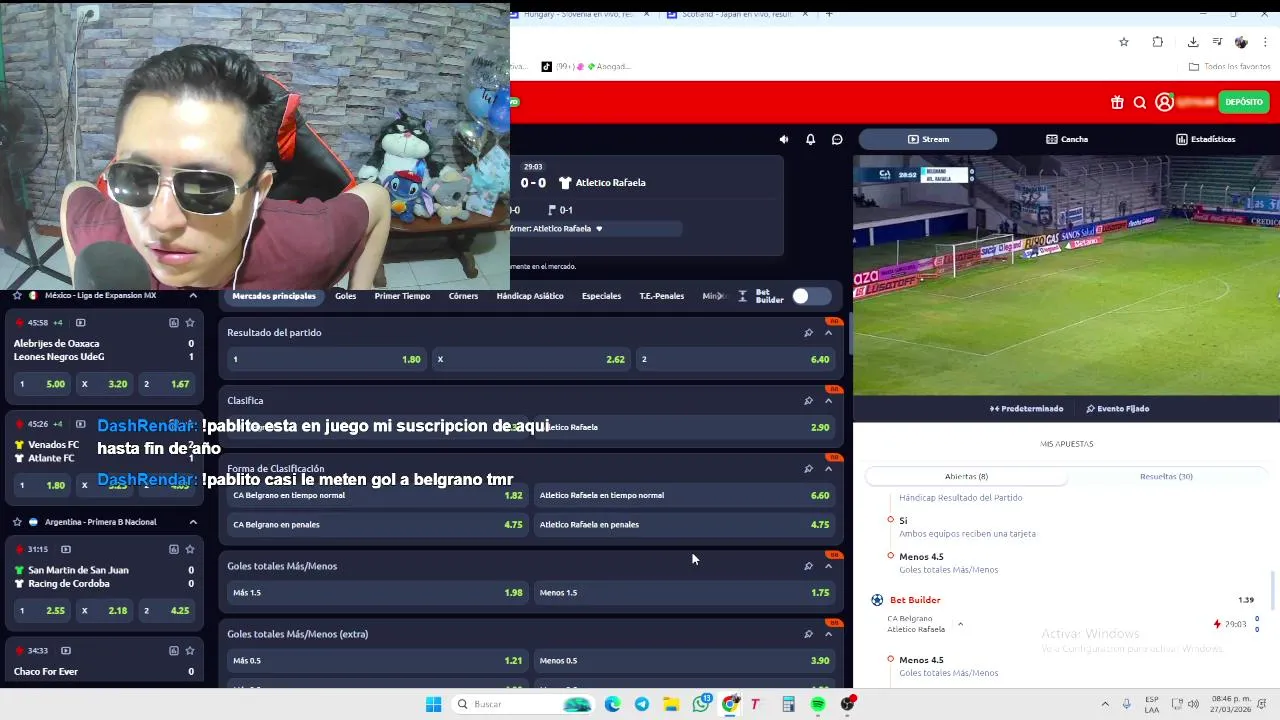Screen dimensions: 1280x720
Task: Open the Córner Atletico Rafaela dropdown
Action: [598, 229]
